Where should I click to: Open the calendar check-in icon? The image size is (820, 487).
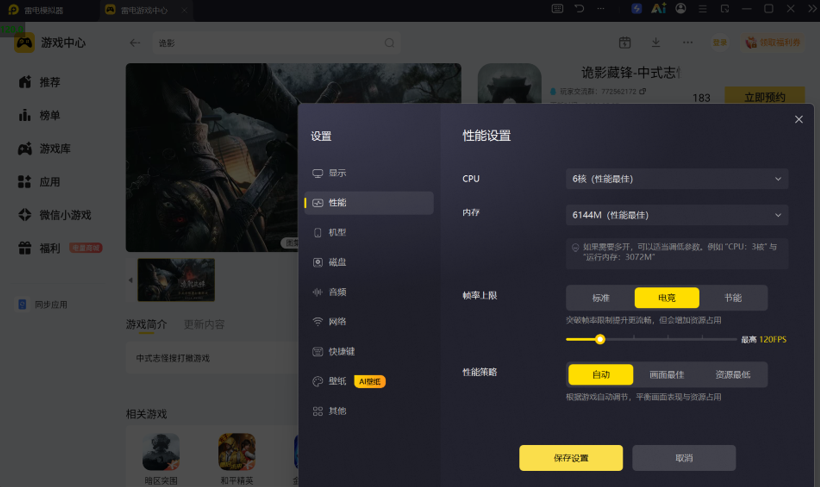click(x=624, y=42)
